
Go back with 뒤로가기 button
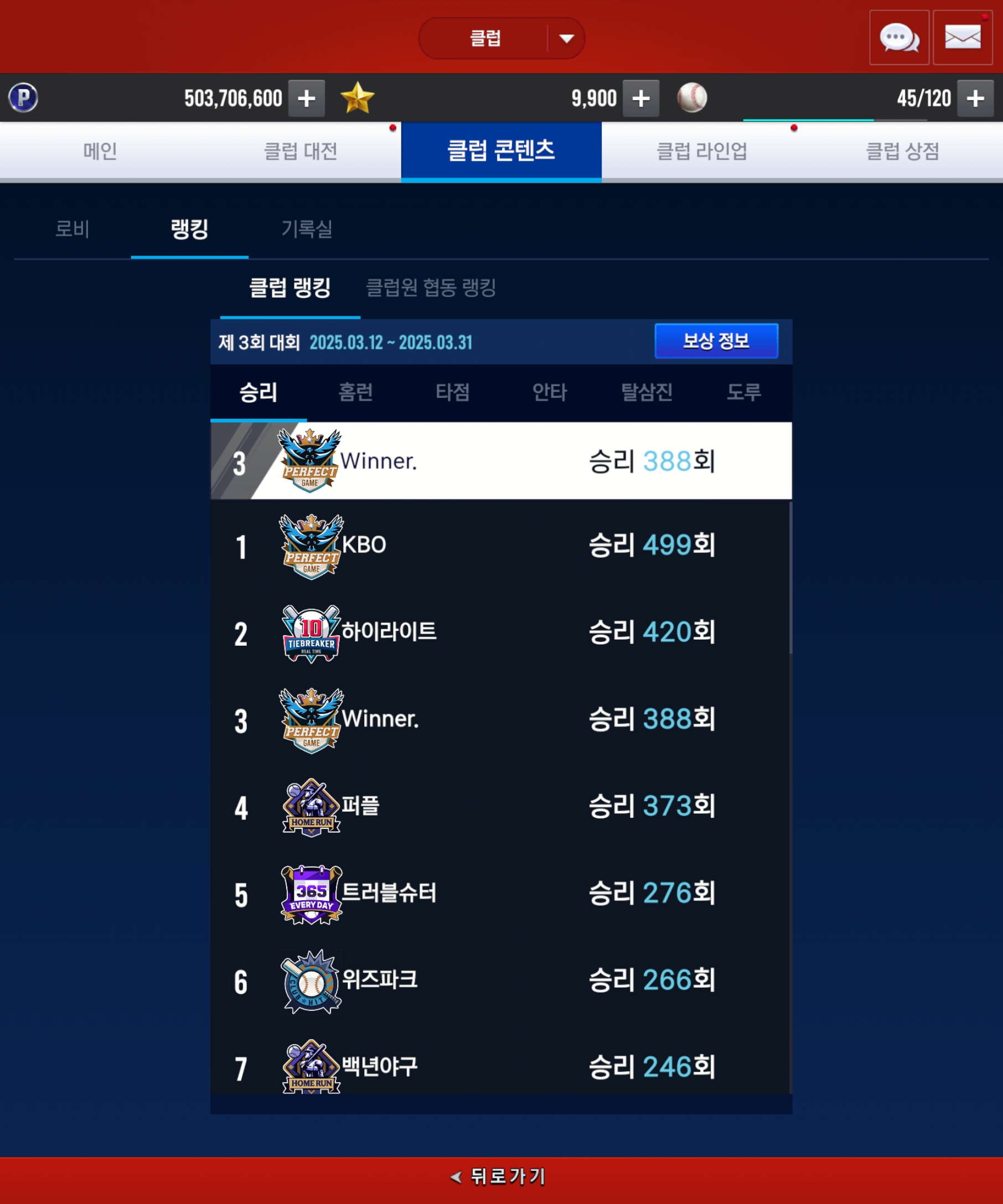(x=498, y=1176)
